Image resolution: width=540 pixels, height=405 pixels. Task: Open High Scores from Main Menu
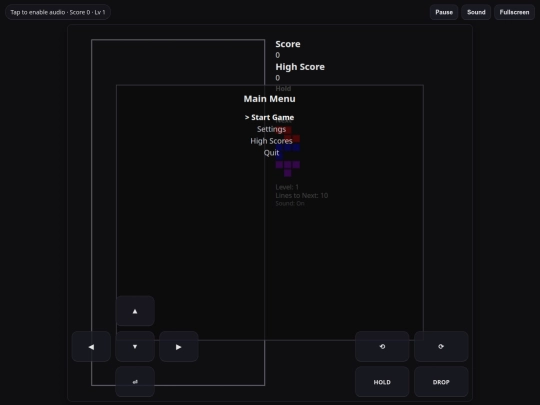tap(271, 141)
